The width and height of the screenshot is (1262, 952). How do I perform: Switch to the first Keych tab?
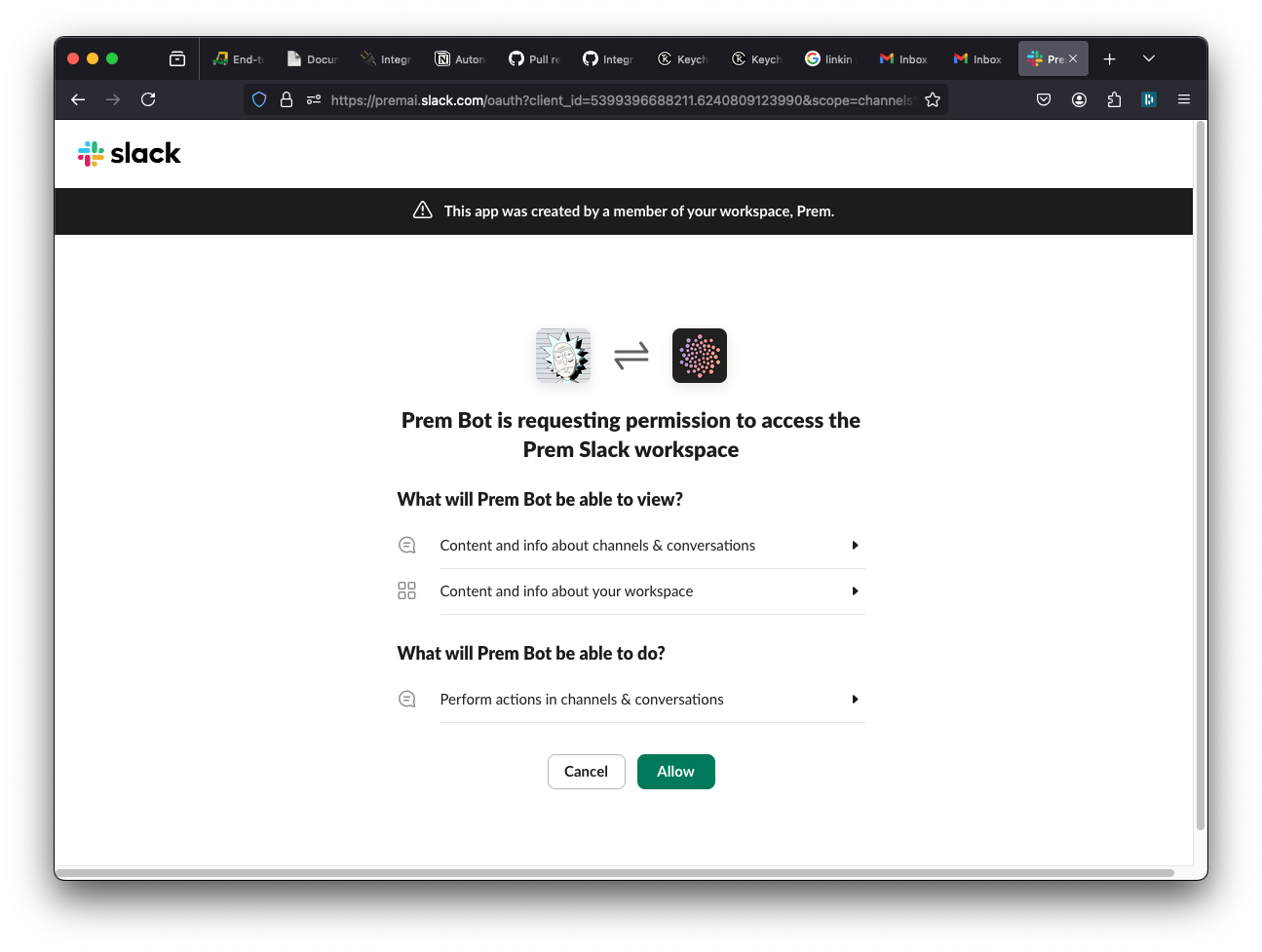tap(684, 58)
